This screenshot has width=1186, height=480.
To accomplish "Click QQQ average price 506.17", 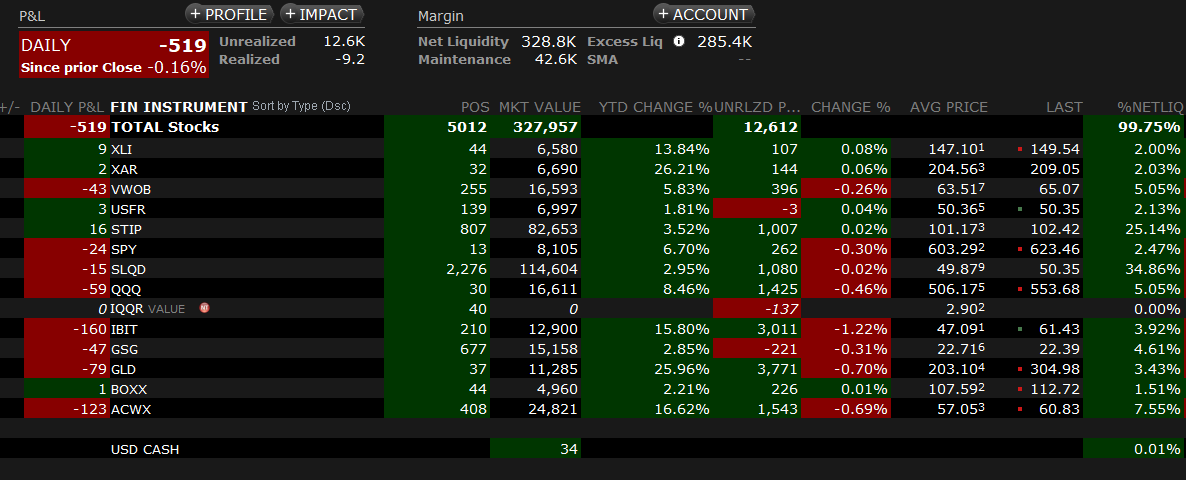I will 955,289.
